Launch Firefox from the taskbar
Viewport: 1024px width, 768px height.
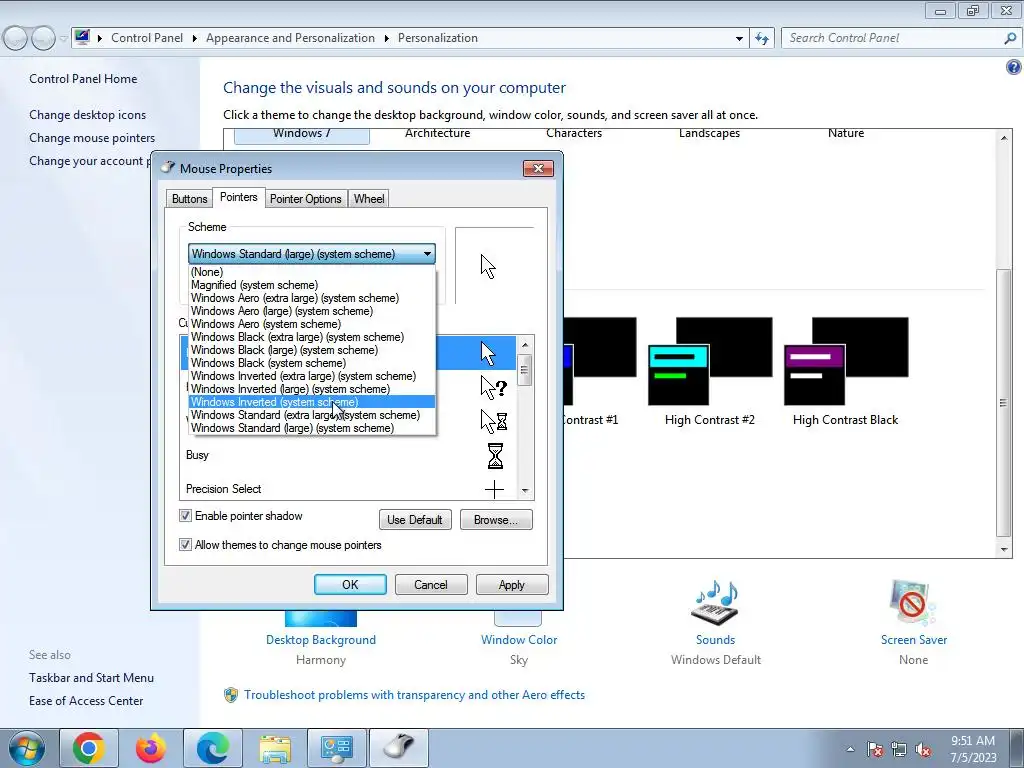click(x=151, y=748)
